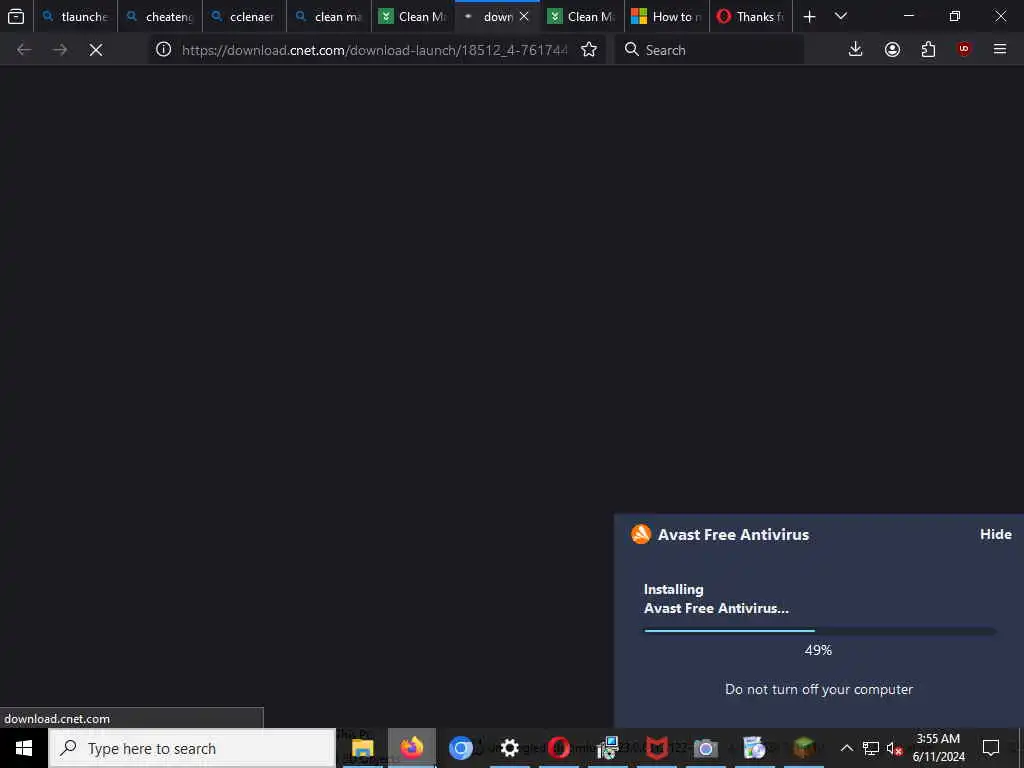
Task: Close the active 'down' tab
Action: 524,16
